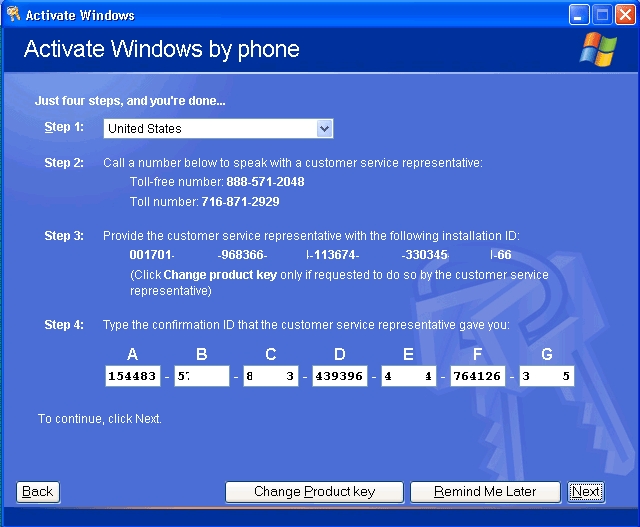The image size is (640, 527).
Task: Click installation ID group 330345
Action: (x=425, y=255)
